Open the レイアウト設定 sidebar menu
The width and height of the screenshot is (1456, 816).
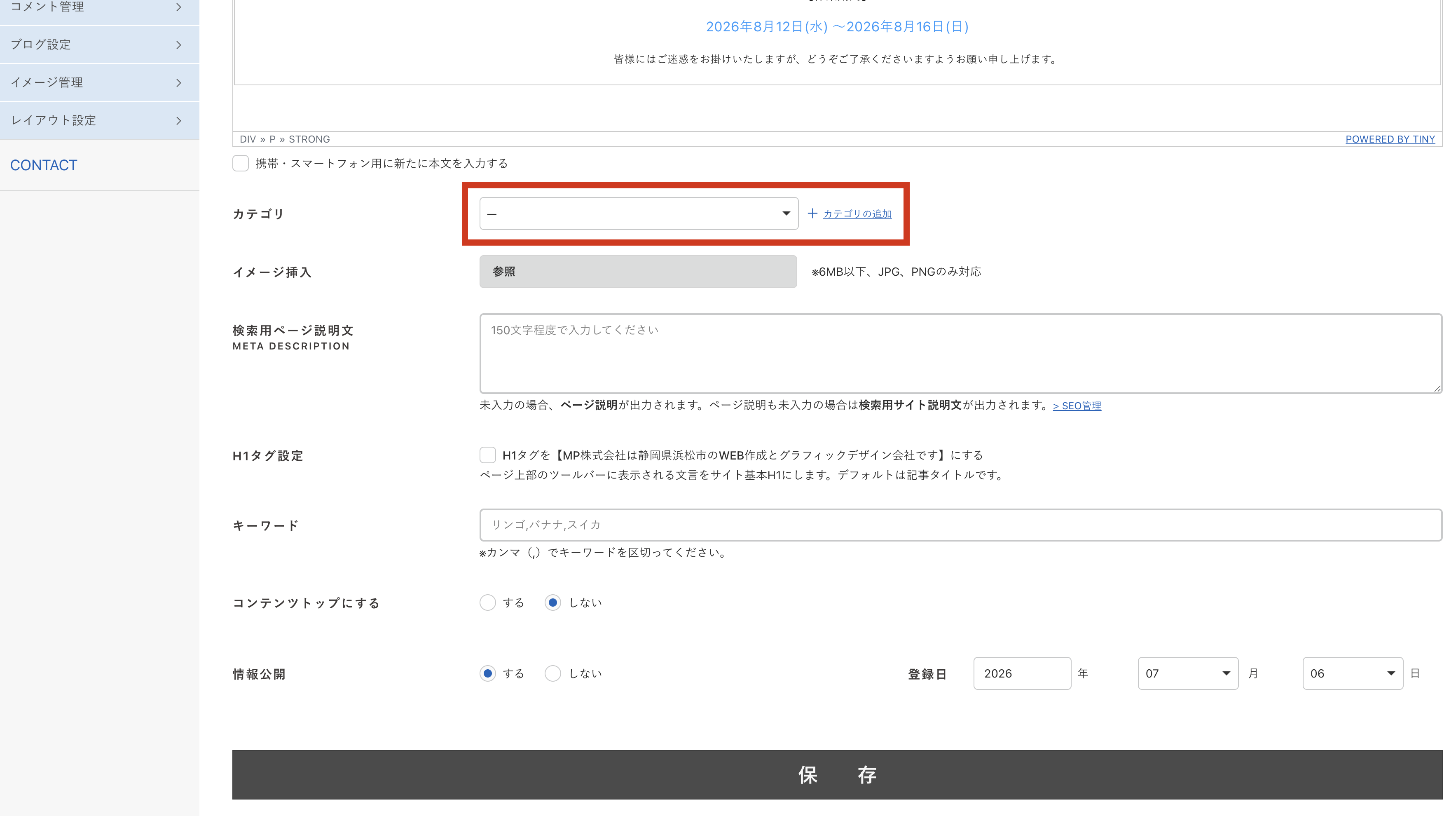pos(99,120)
